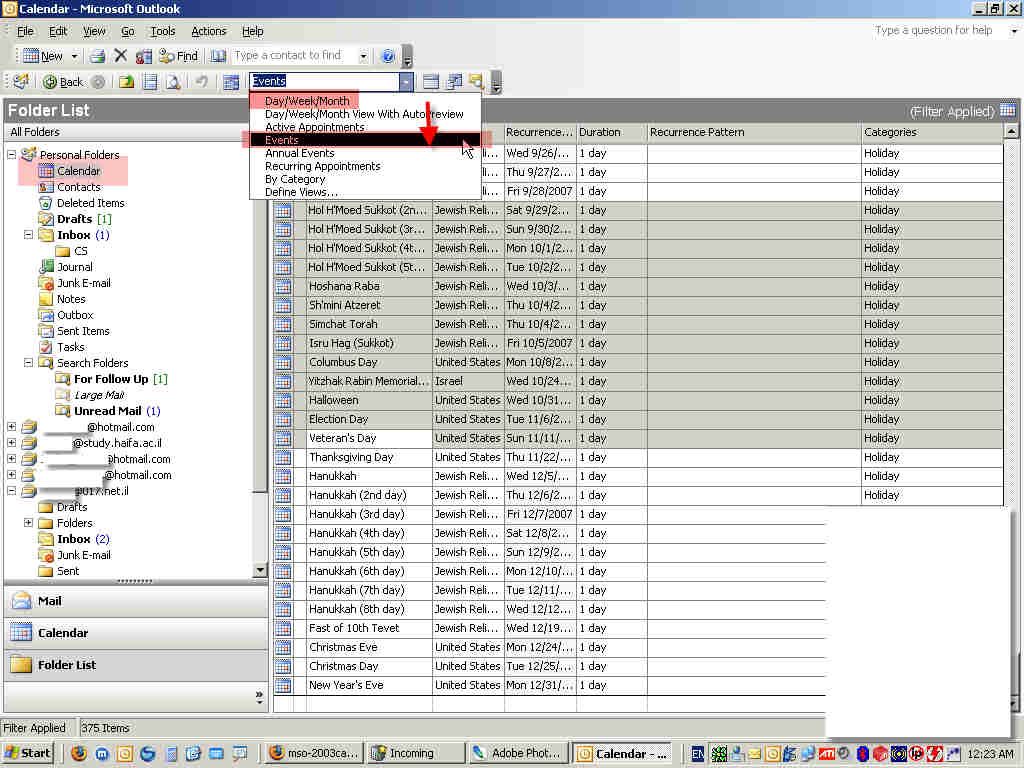Collapse the Inbox (1) subtree

tap(28, 235)
